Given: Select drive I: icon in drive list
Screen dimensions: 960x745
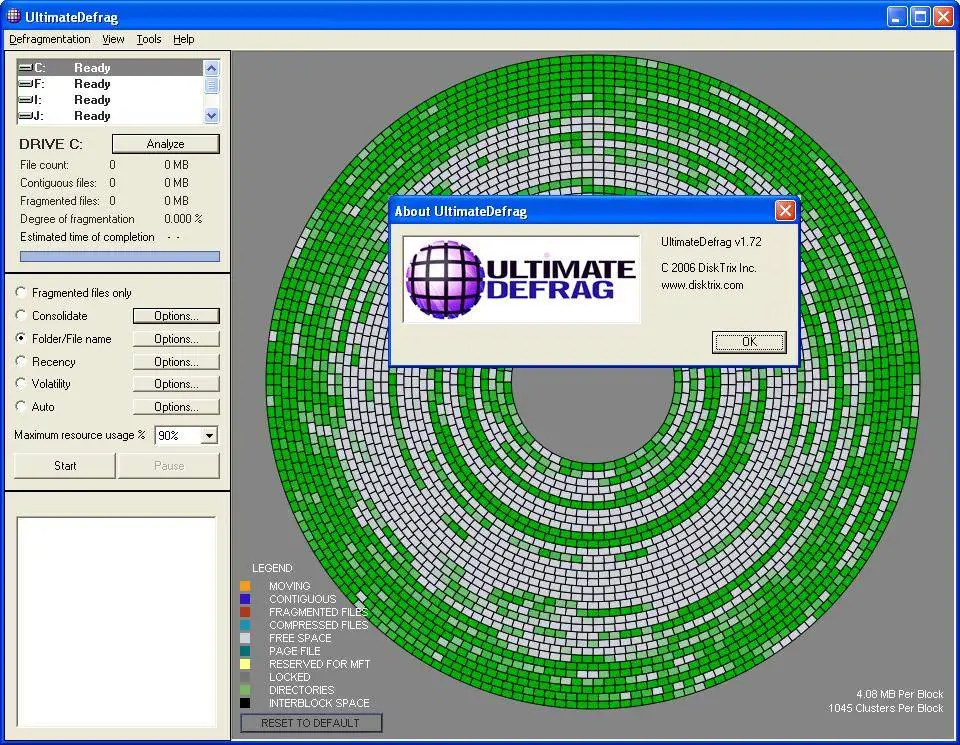Looking at the screenshot, I should [25, 100].
